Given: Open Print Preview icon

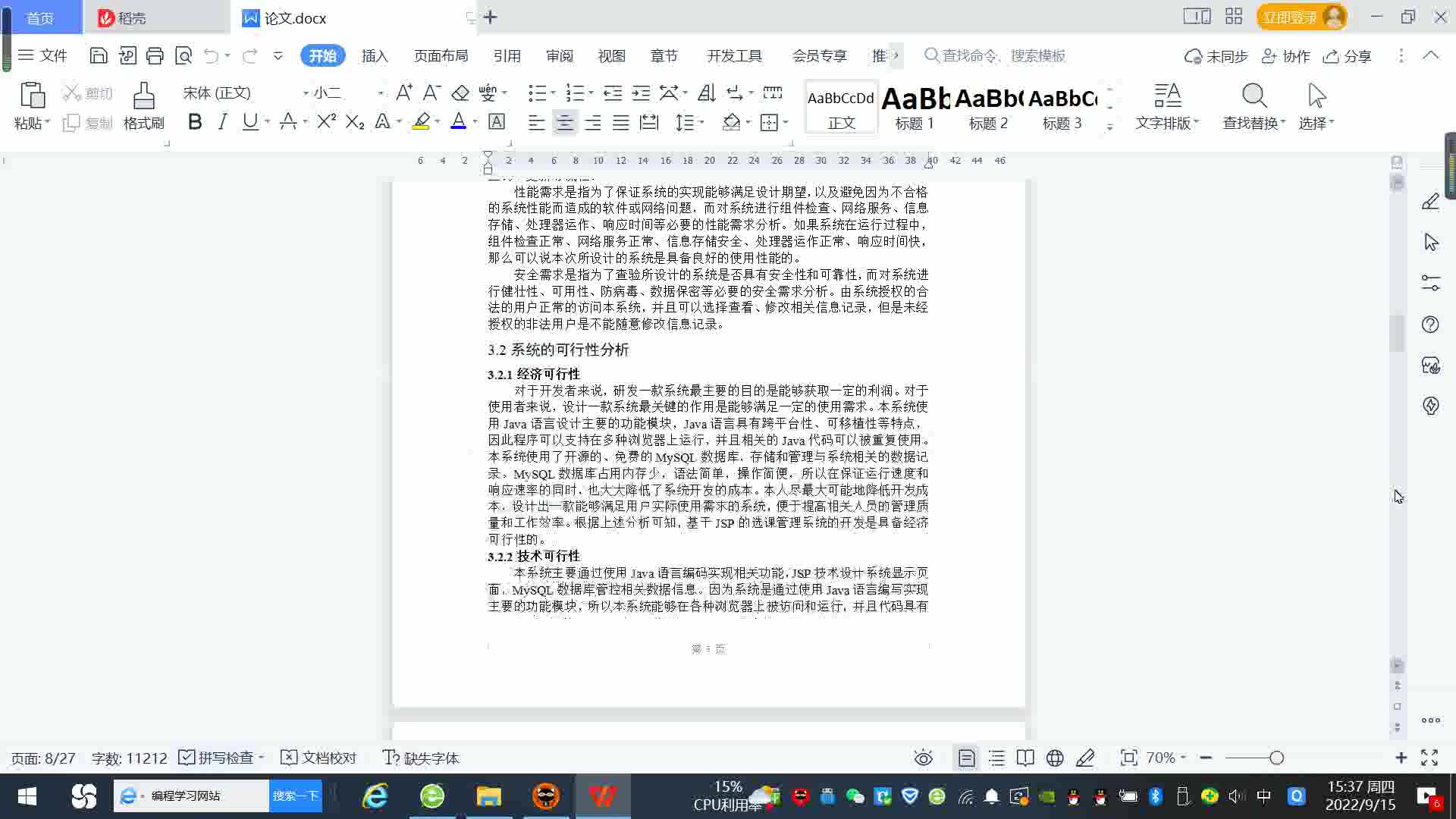Looking at the screenshot, I should tap(184, 55).
